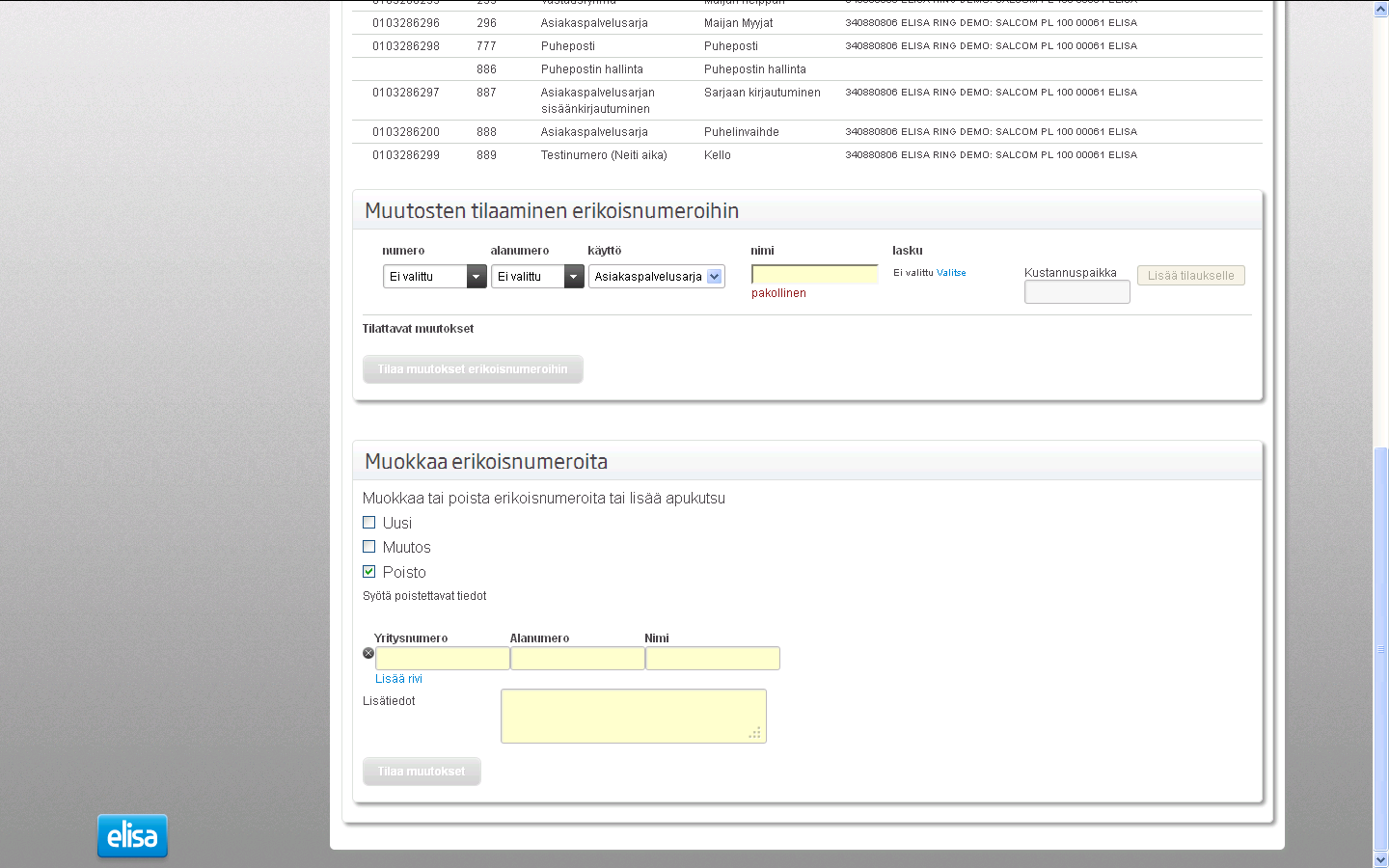This screenshot has width=1389, height=868.
Task: Select number 0103286296 in the table
Action: (405, 23)
